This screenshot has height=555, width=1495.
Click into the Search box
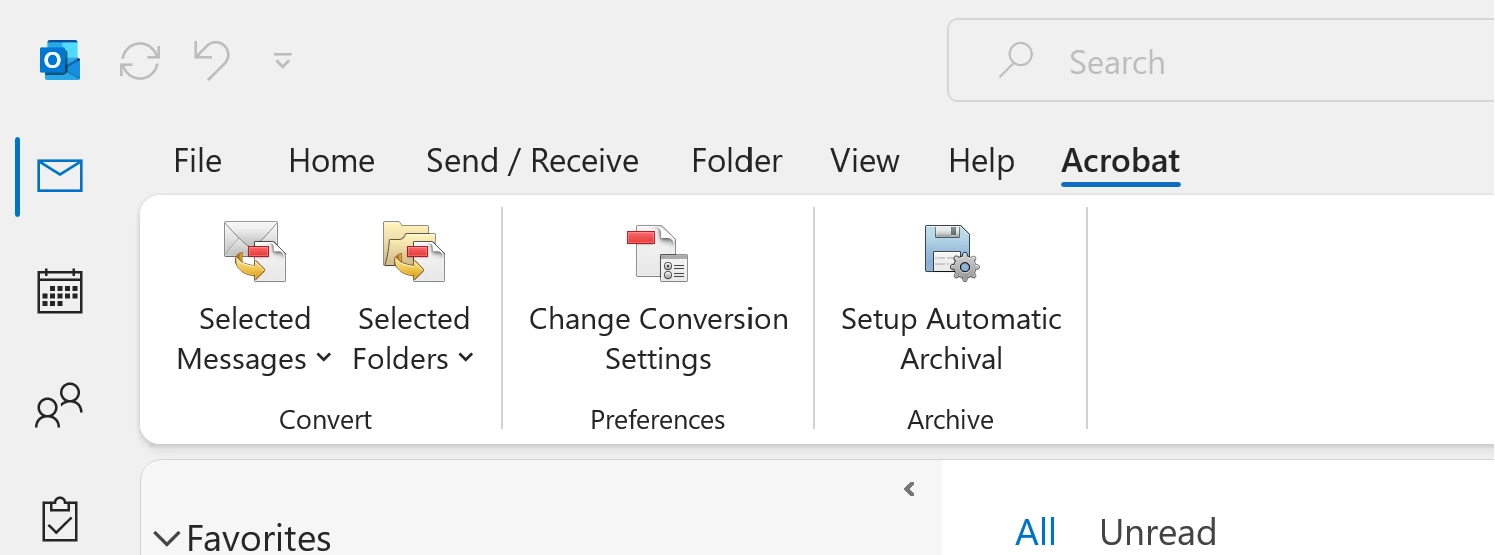(1221, 62)
